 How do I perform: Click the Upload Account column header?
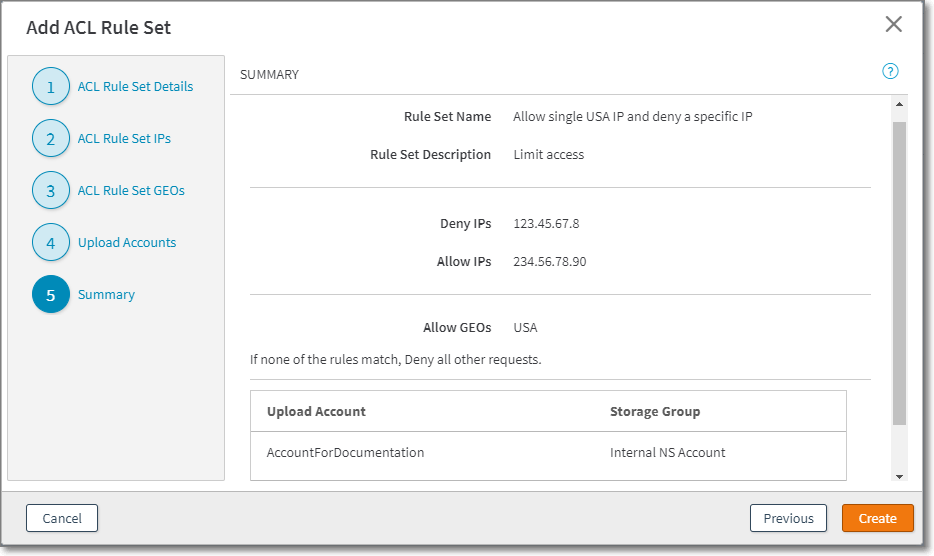pos(316,411)
